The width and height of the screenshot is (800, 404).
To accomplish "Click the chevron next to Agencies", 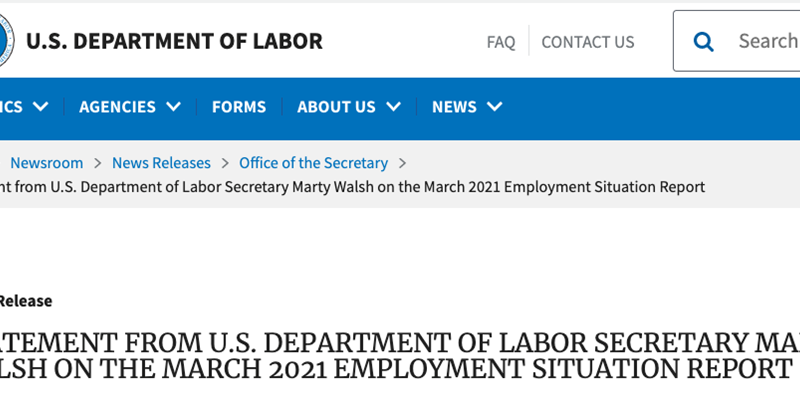I will [x=173, y=106].
